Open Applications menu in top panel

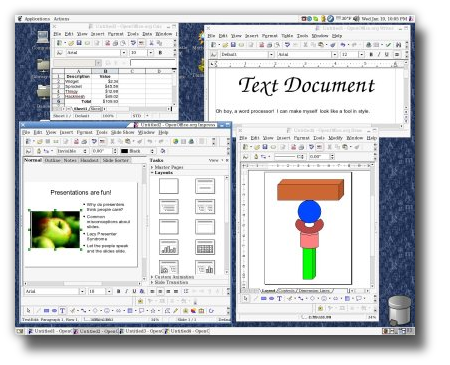click(x=37, y=19)
